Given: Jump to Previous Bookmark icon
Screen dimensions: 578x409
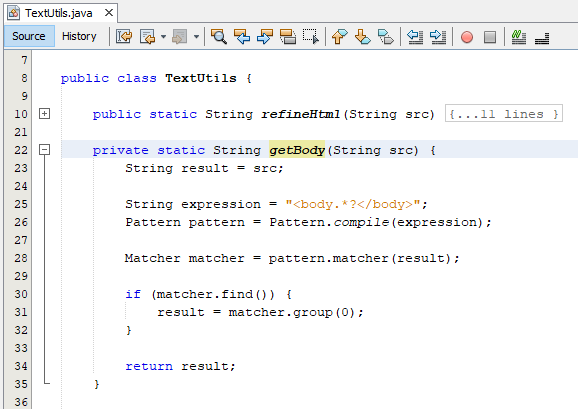Looking at the screenshot, I should click(340, 36).
